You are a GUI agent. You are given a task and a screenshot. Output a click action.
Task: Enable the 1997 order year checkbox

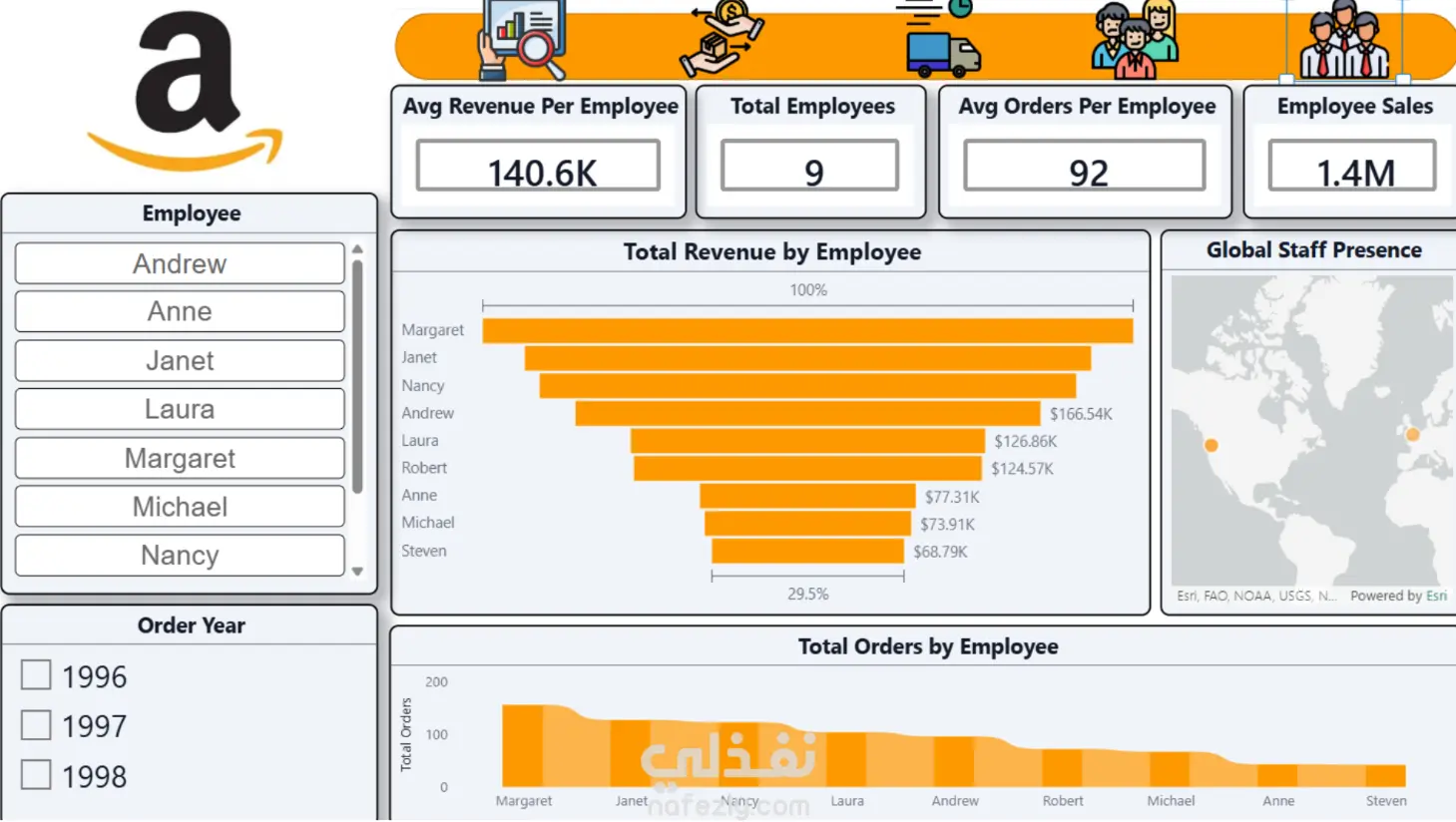[36, 725]
